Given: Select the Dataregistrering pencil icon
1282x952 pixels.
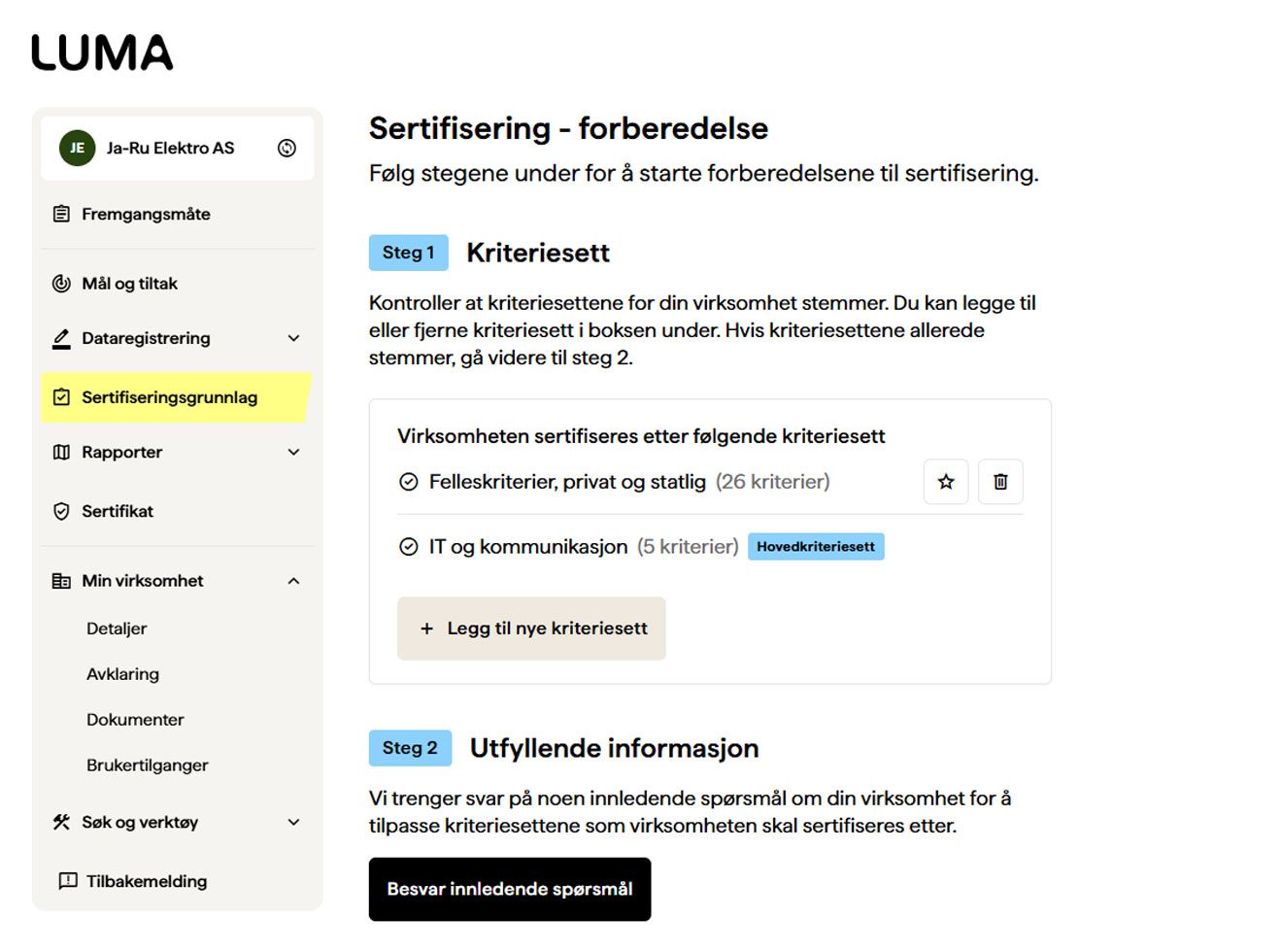Looking at the screenshot, I should click(x=60, y=338).
